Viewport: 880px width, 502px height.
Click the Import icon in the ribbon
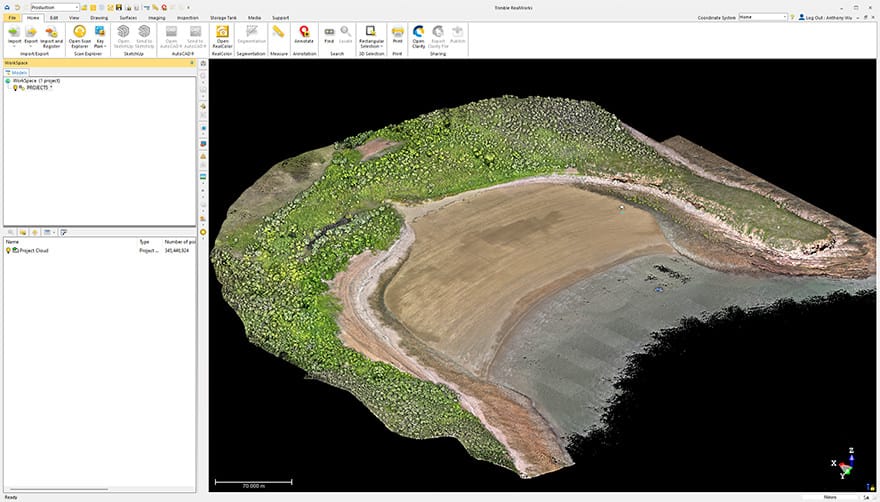click(x=14, y=33)
